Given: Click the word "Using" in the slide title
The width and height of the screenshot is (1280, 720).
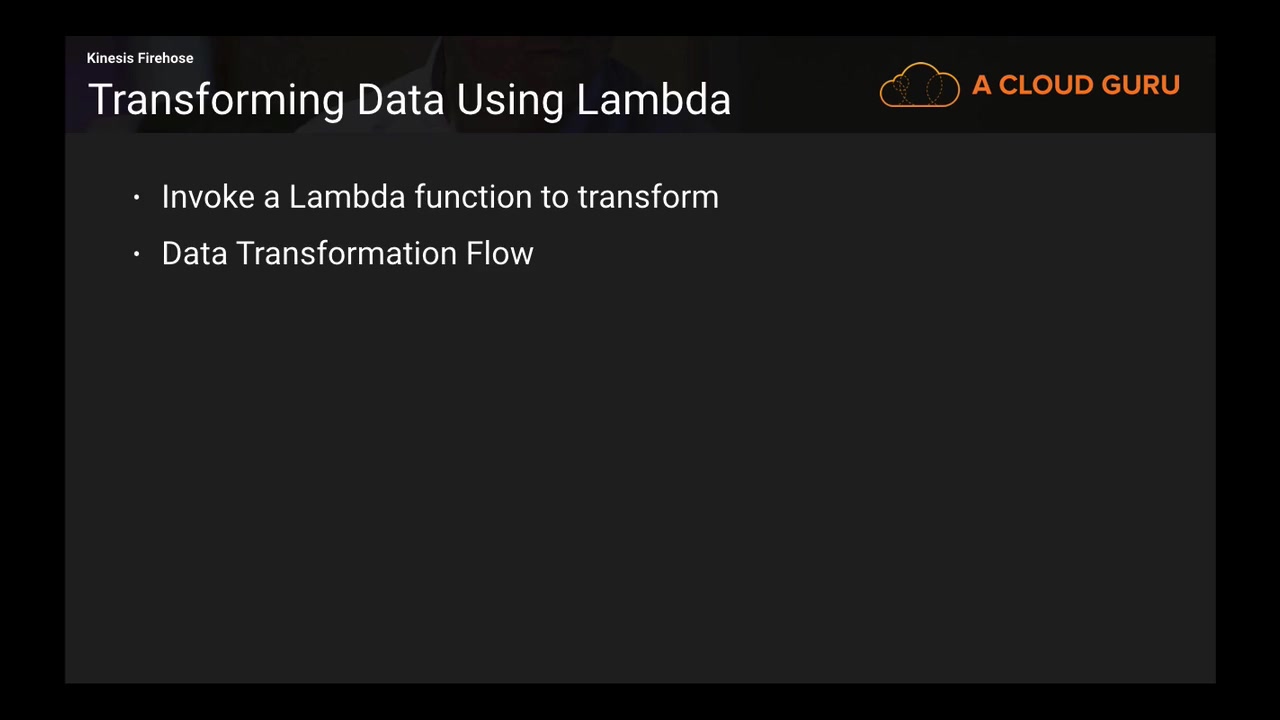Looking at the screenshot, I should click(x=511, y=100).
